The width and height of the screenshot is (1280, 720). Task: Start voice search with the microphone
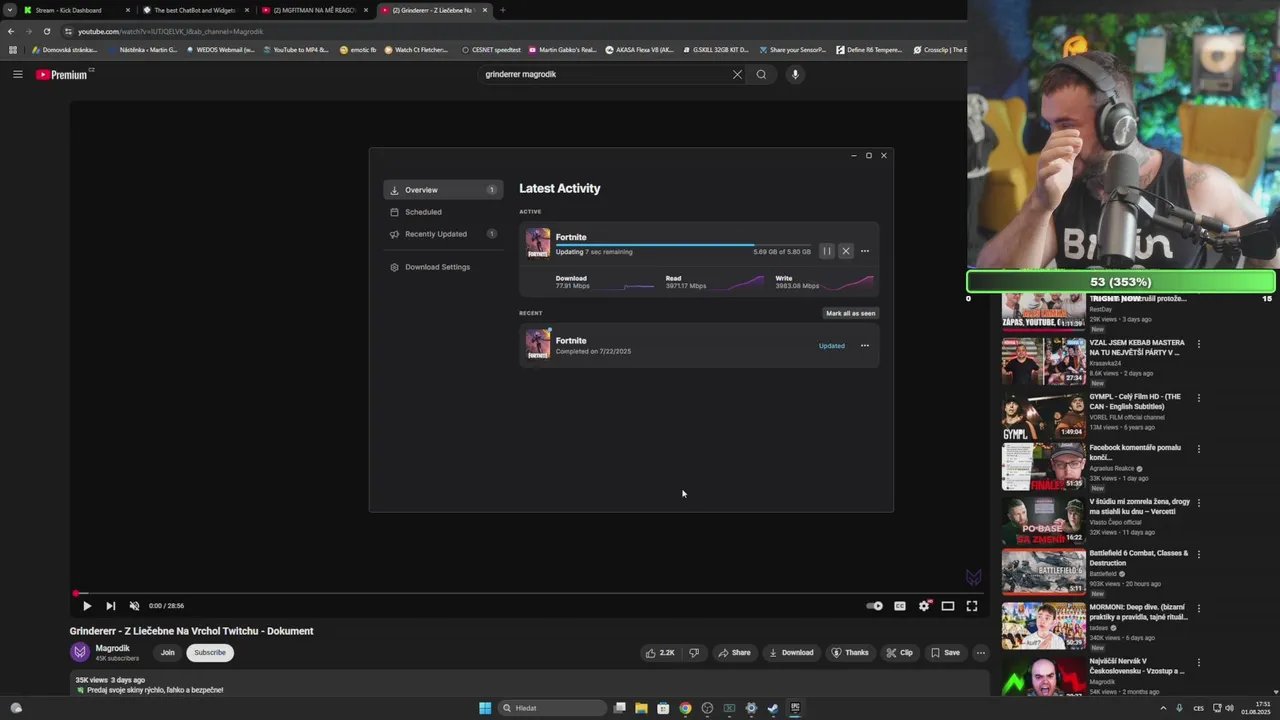tap(795, 74)
